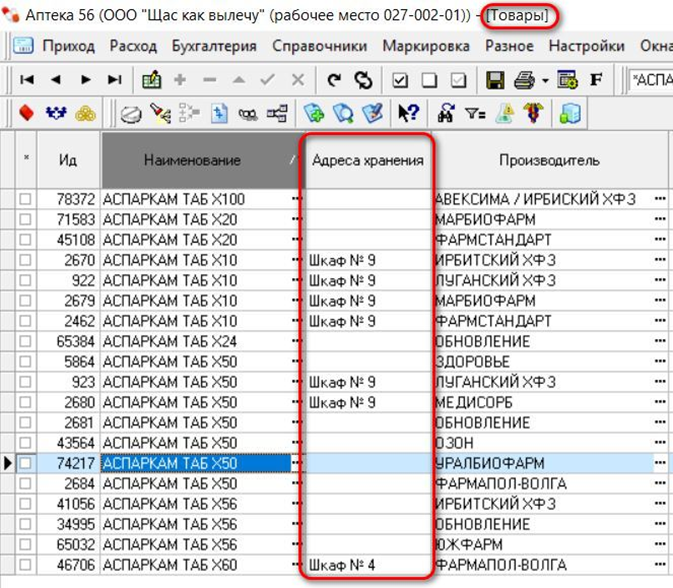
Task: Click the edit table icon with pencil
Action: [x=152, y=80]
